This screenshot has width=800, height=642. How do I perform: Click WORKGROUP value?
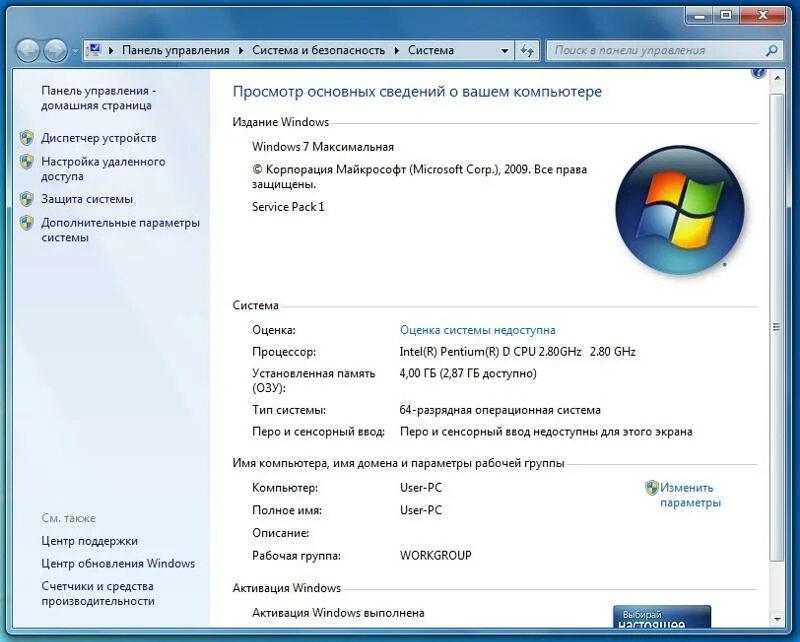click(436, 555)
